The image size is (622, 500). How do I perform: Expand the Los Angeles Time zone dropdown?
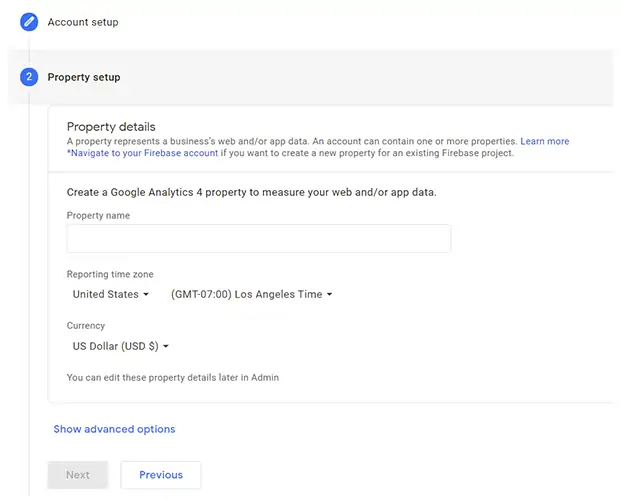251,294
